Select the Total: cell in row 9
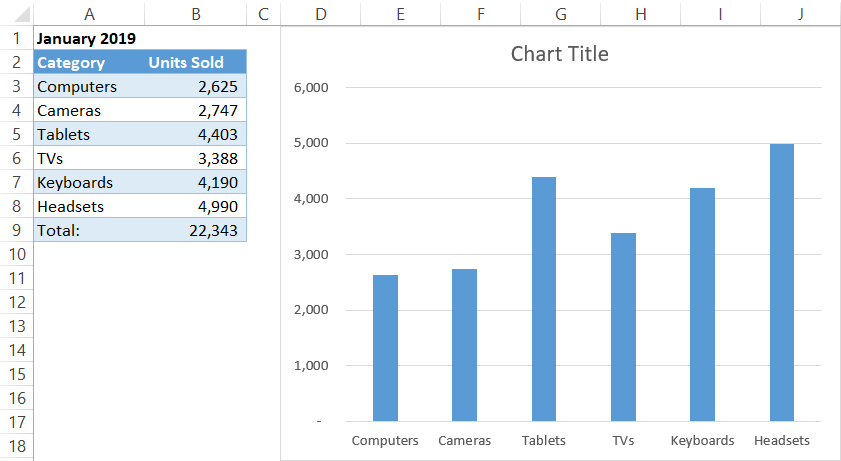Screen dimensions: 841x461 point(89,230)
